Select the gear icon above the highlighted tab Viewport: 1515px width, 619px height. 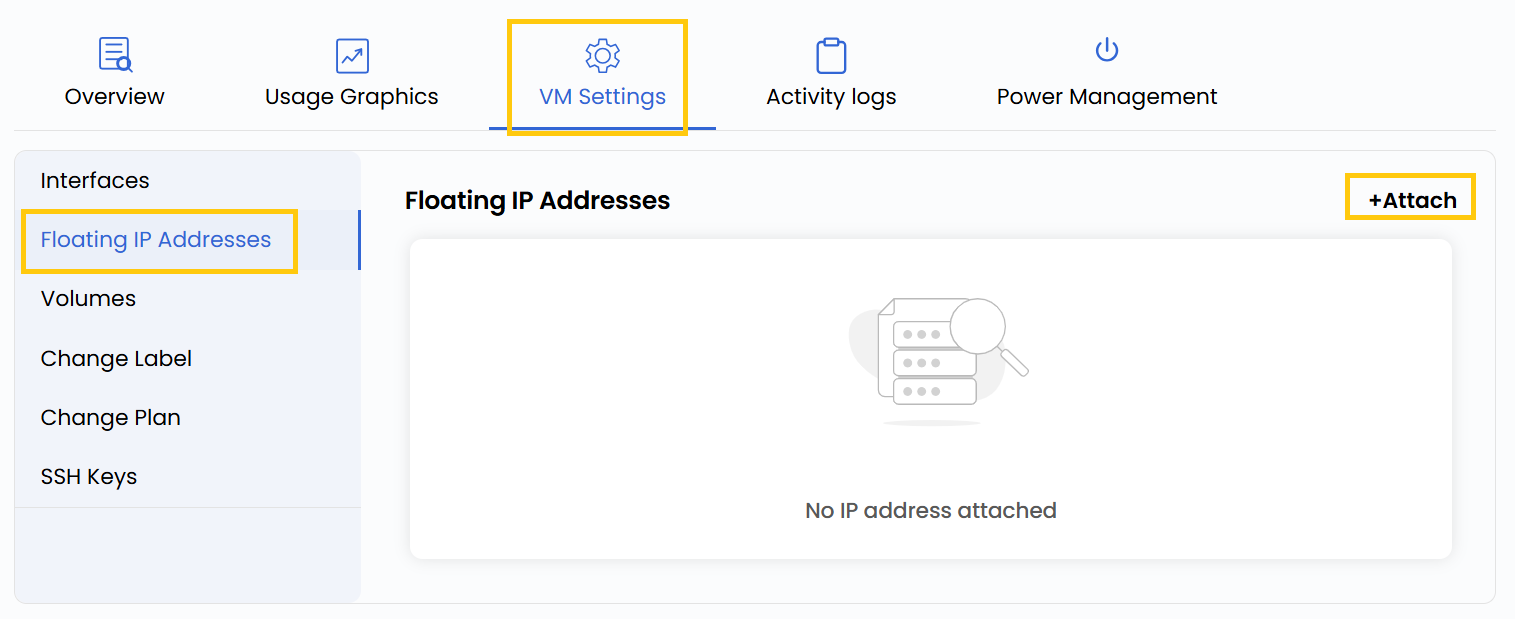tap(601, 55)
